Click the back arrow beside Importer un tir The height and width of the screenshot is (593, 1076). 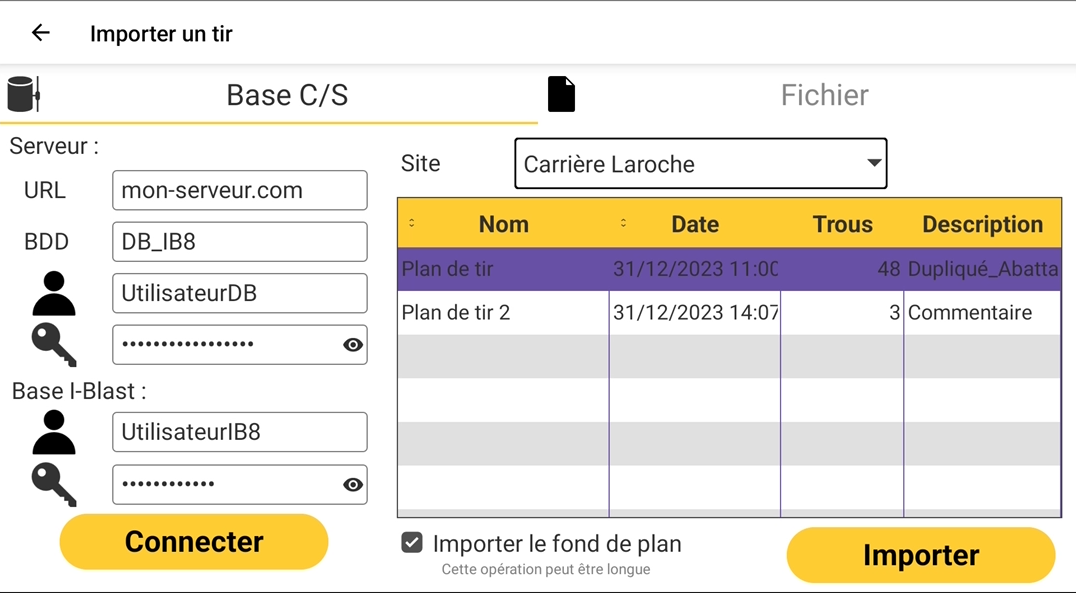click(40, 32)
